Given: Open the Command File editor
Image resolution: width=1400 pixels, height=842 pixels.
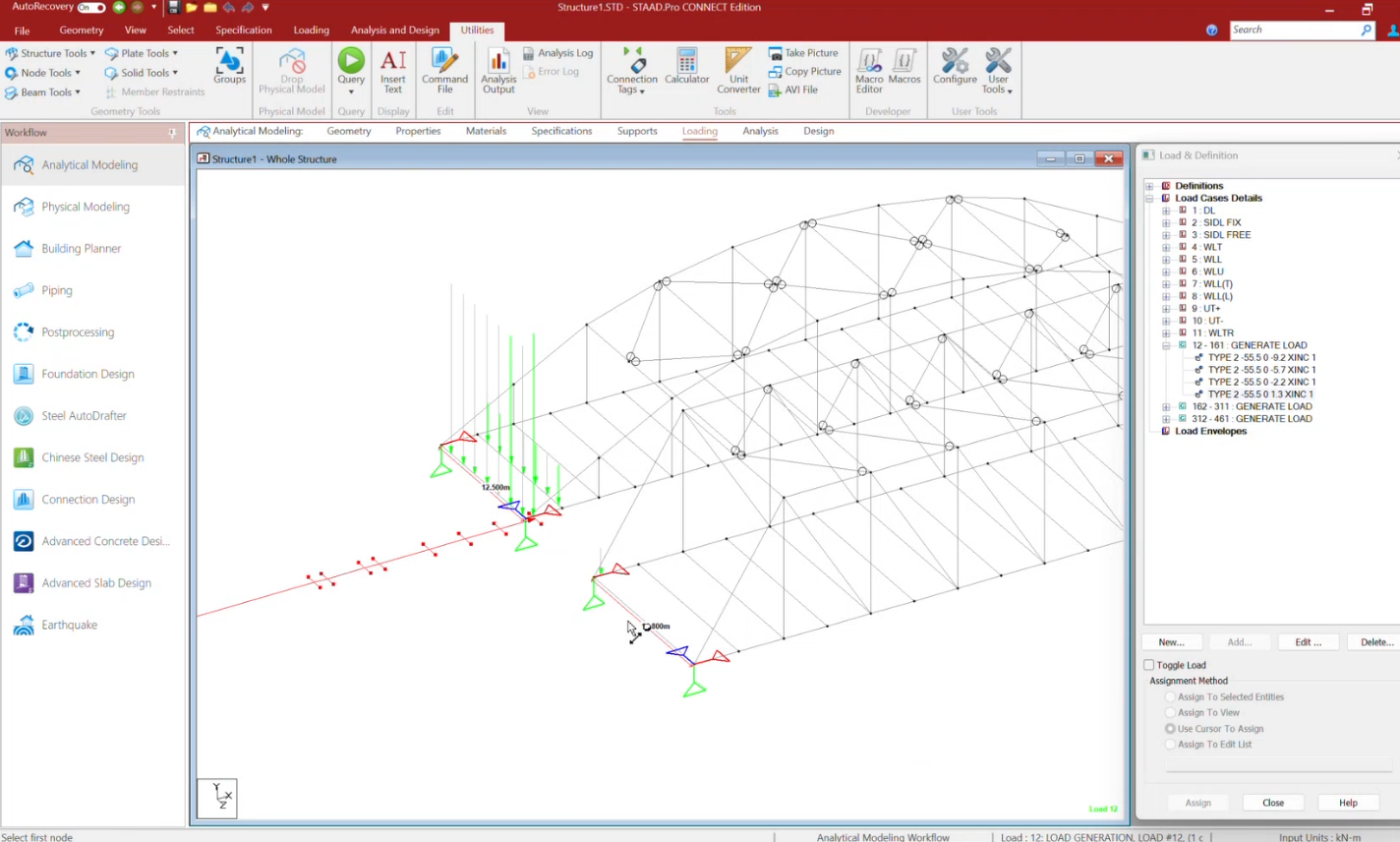Looking at the screenshot, I should (x=444, y=69).
